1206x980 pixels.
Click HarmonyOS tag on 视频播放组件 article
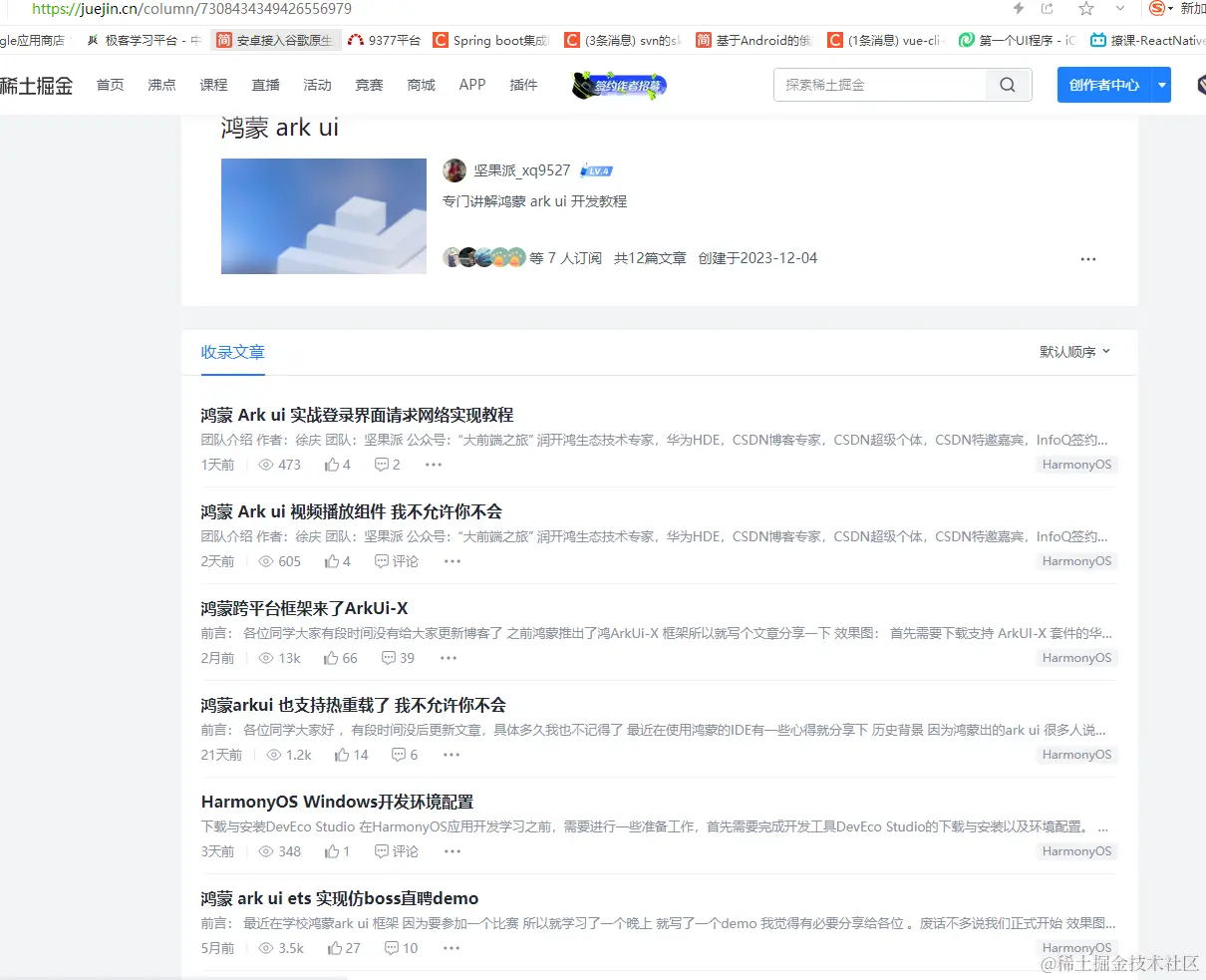pyautogui.click(x=1076, y=561)
